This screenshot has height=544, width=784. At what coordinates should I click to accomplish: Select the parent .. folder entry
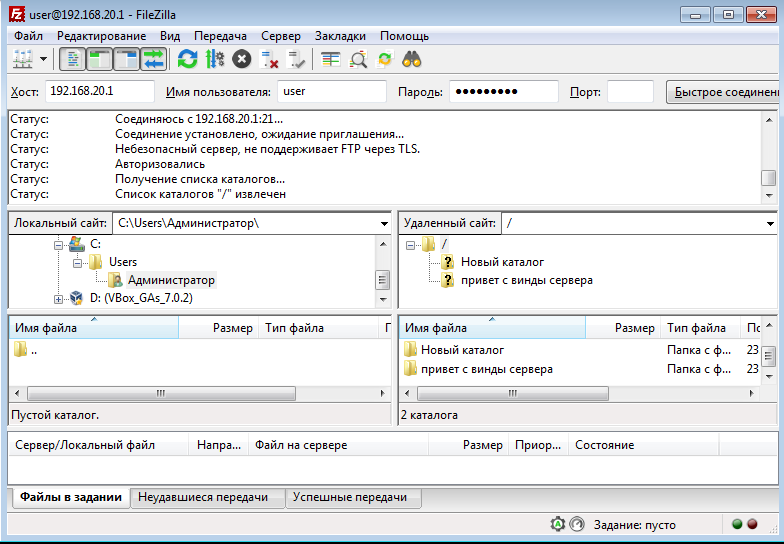[x=26, y=350]
